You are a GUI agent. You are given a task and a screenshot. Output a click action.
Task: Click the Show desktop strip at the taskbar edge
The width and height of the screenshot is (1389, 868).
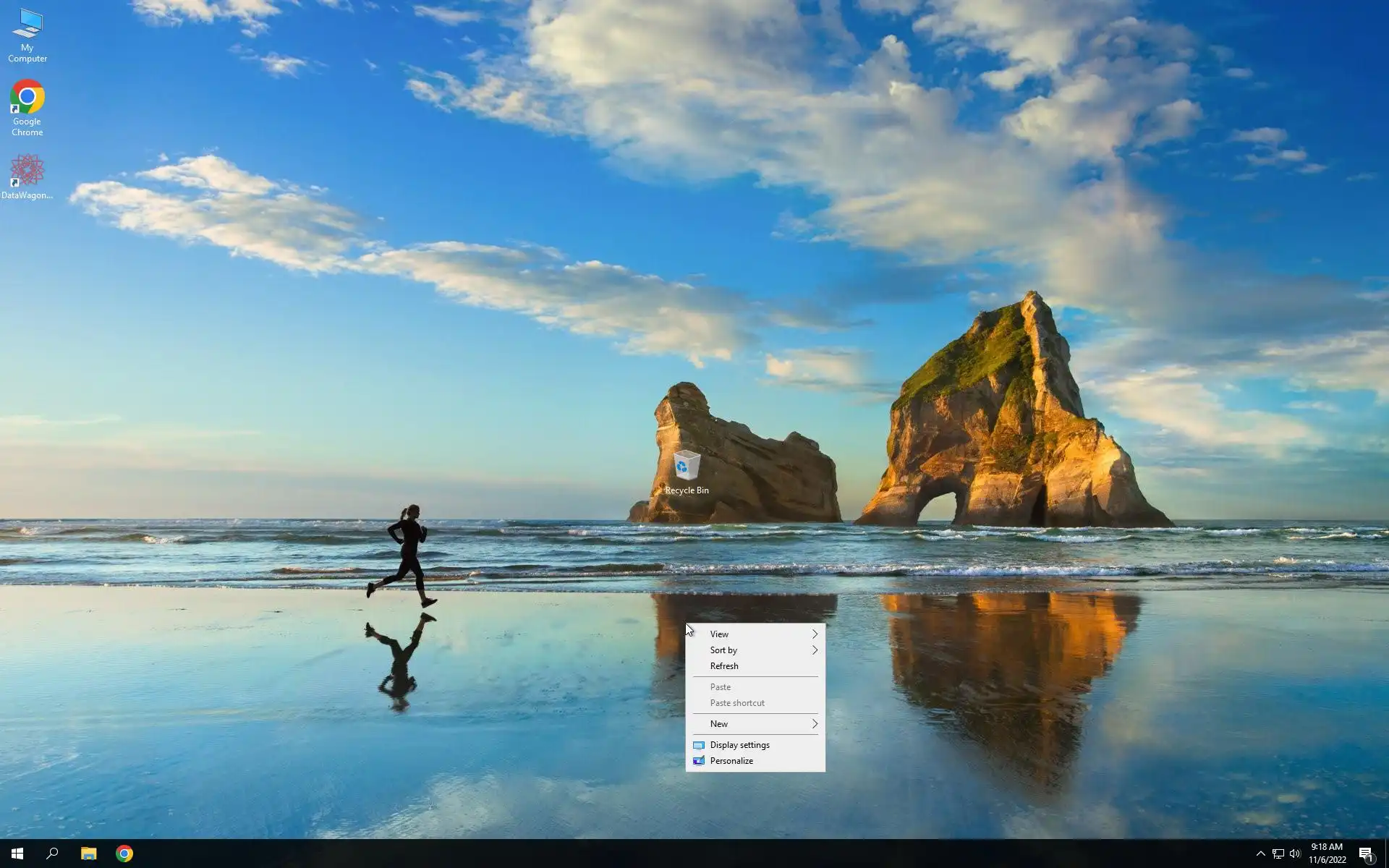[x=1386, y=854]
